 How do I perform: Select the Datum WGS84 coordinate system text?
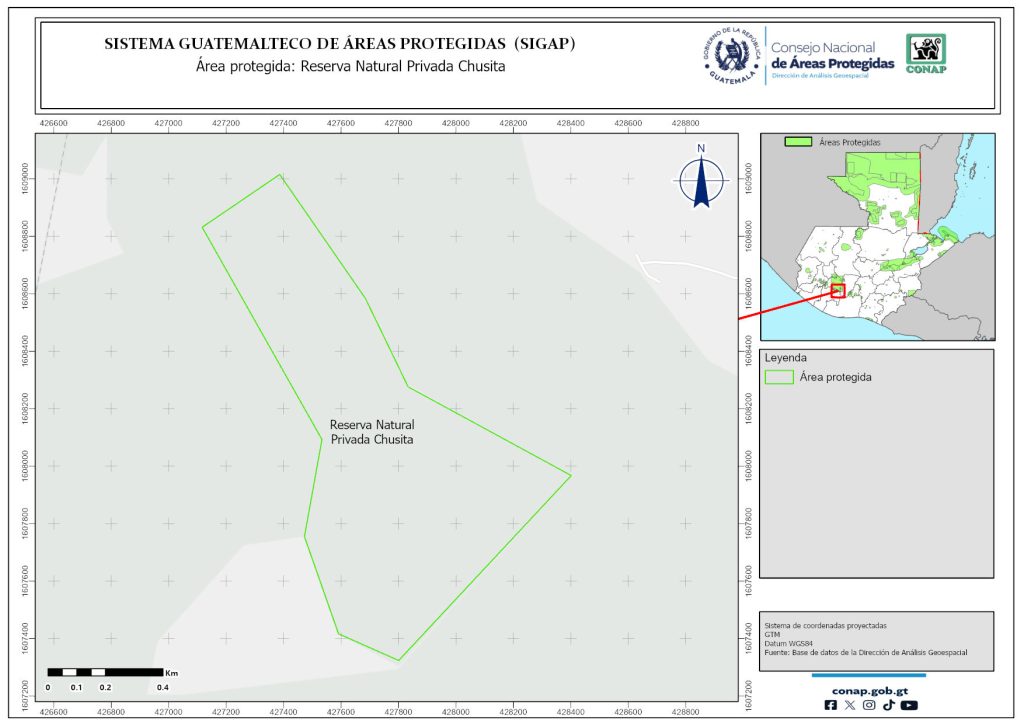pyautogui.click(x=788, y=643)
